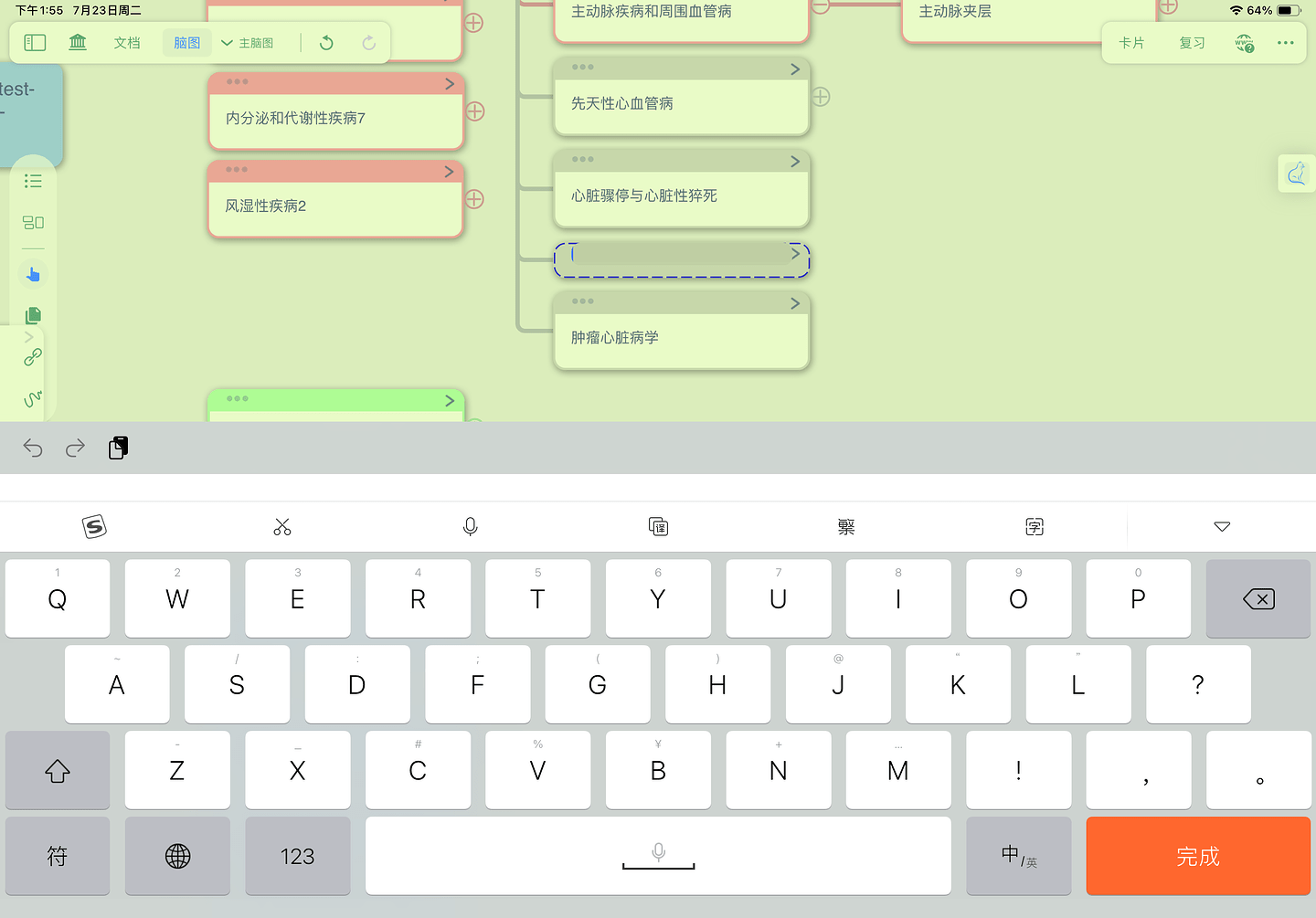Image resolution: width=1316 pixels, height=918 pixels.
Task: Open the handwriting 字 icon
Action: pyautogui.click(x=1035, y=527)
